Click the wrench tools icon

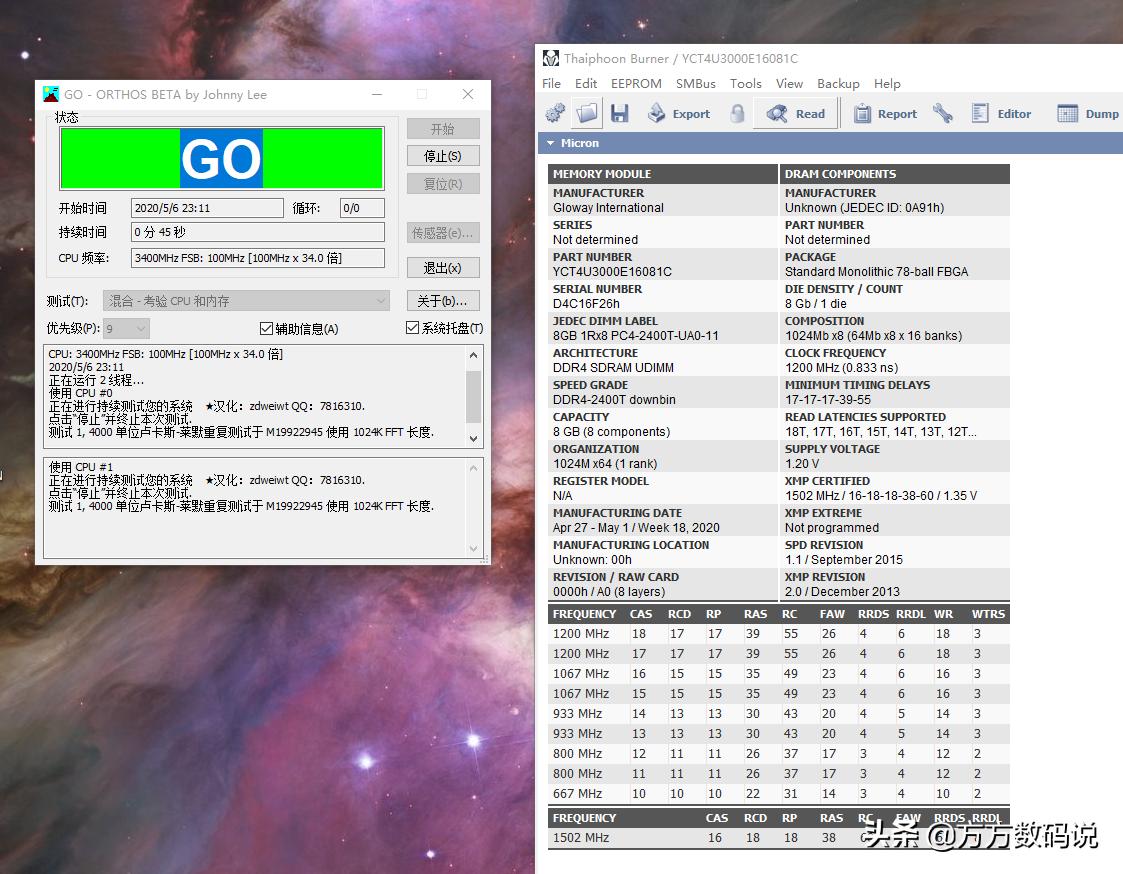coord(943,113)
